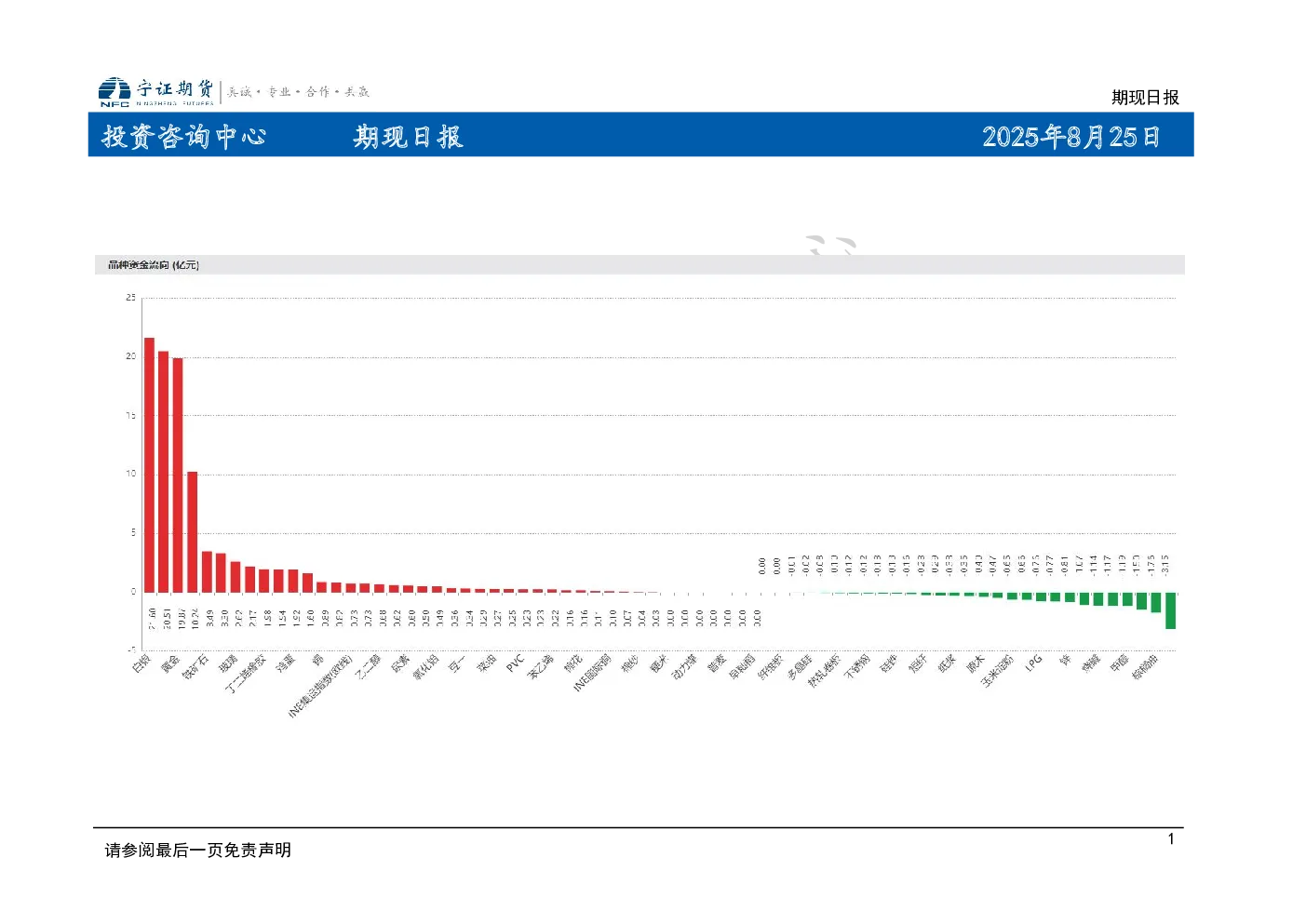Select the 菜油 axis label
This screenshot has height=924, width=1306.
pyautogui.click(x=487, y=663)
